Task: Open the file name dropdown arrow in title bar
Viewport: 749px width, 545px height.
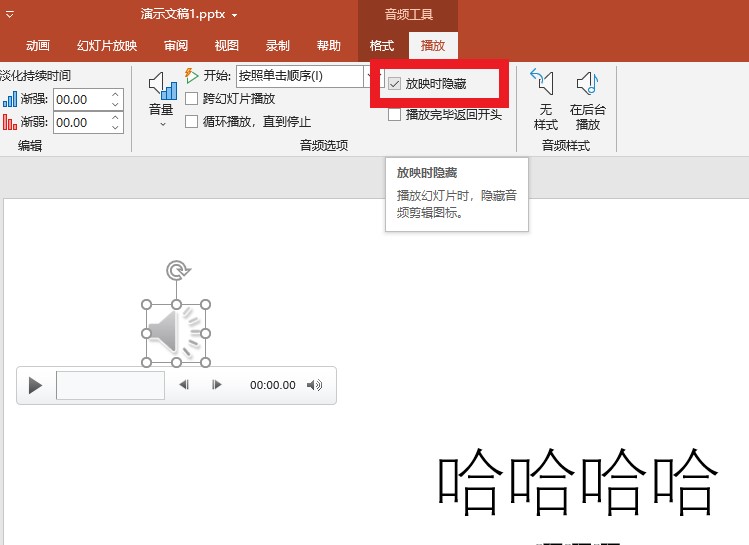Action: point(235,15)
